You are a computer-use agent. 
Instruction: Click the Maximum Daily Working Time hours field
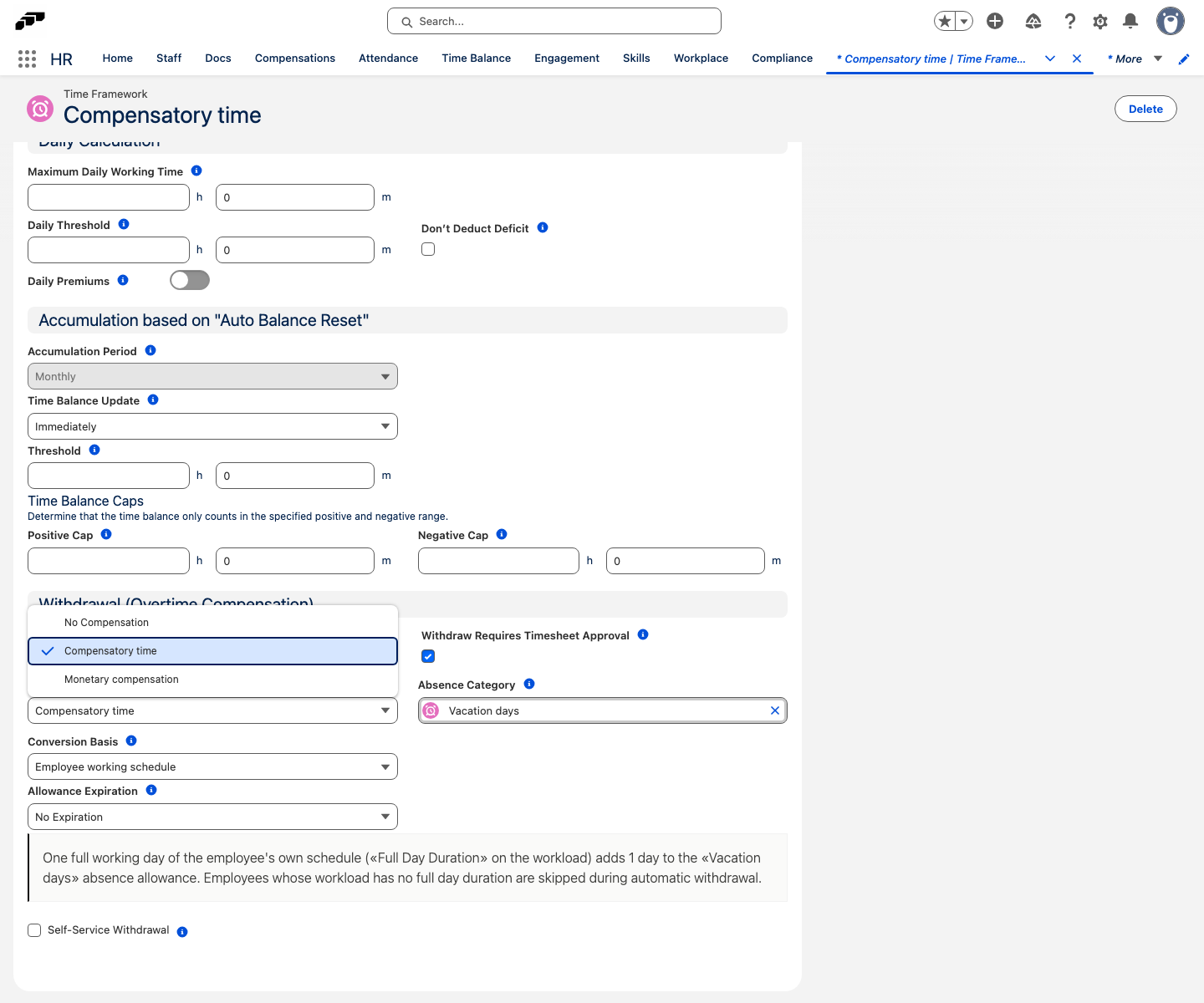(109, 197)
